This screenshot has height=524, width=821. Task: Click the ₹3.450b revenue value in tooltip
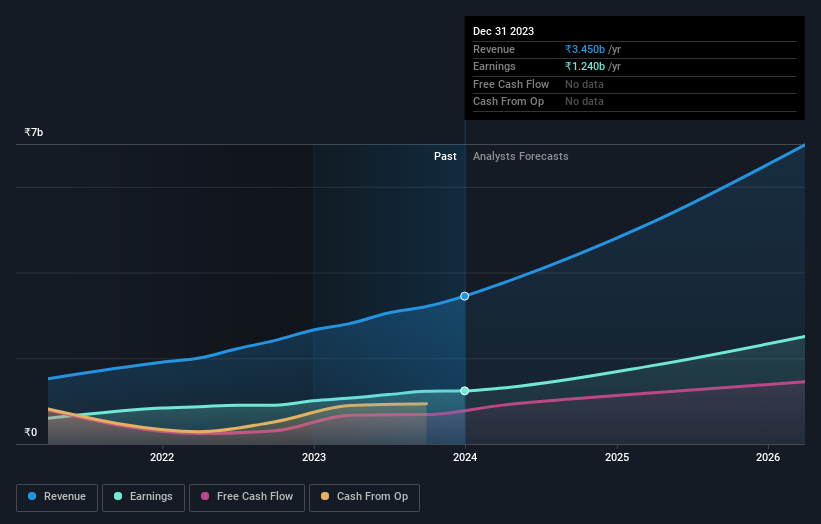[x=585, y=49]
